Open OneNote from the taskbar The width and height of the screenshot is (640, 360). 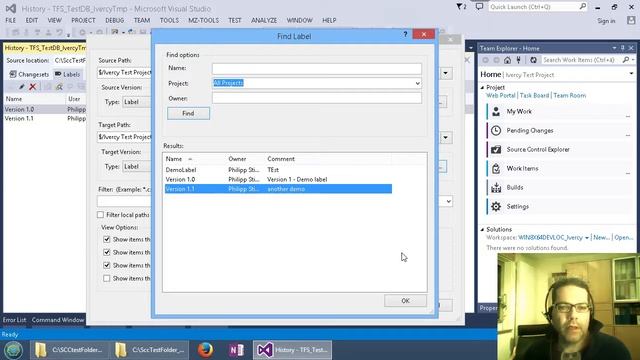pos(236,350)
